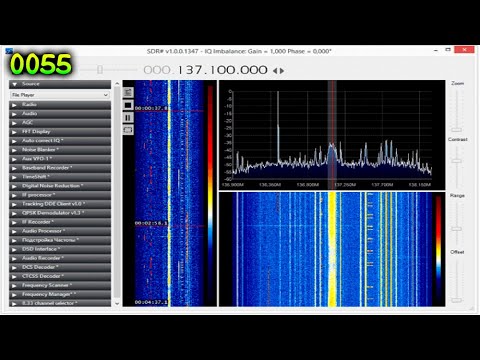Image resolution: width=480 pixels, height=360 pixels.
Task: Expand the FFT Display panel
Action: click(x=60, y=132)
